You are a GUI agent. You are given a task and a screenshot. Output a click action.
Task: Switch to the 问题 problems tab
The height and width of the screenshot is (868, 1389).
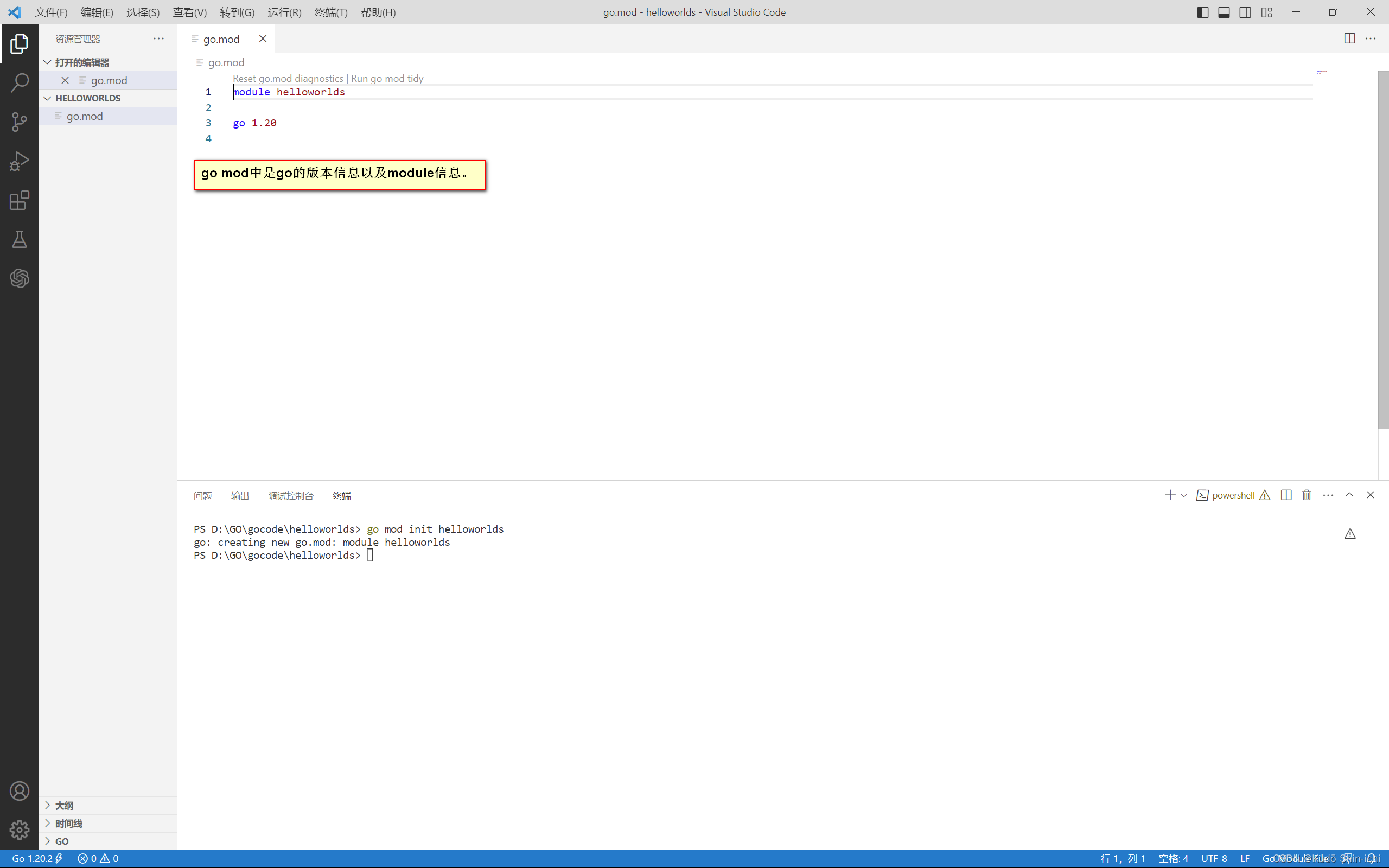pyautogui.click(x=202, y=495)
